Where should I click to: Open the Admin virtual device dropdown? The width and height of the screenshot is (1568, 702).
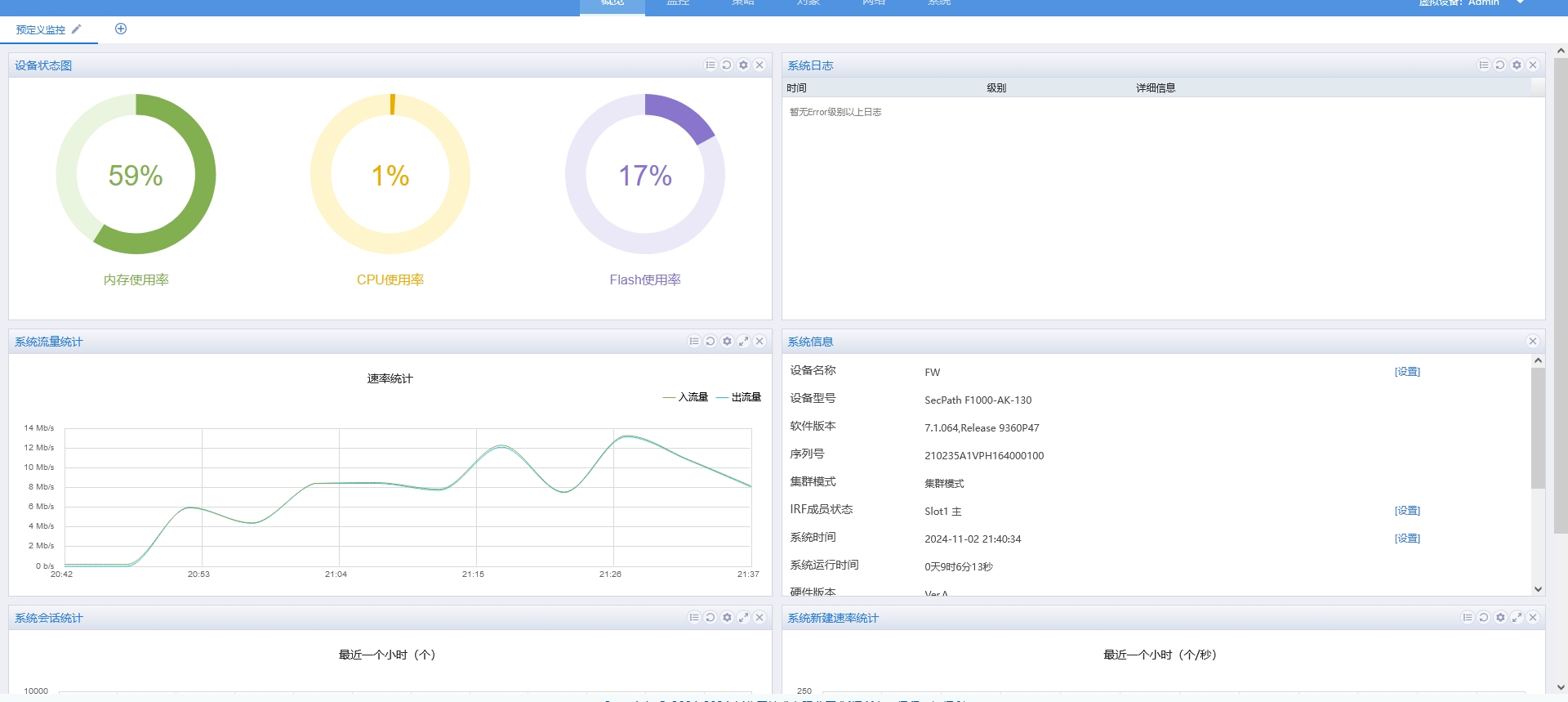1520,3
